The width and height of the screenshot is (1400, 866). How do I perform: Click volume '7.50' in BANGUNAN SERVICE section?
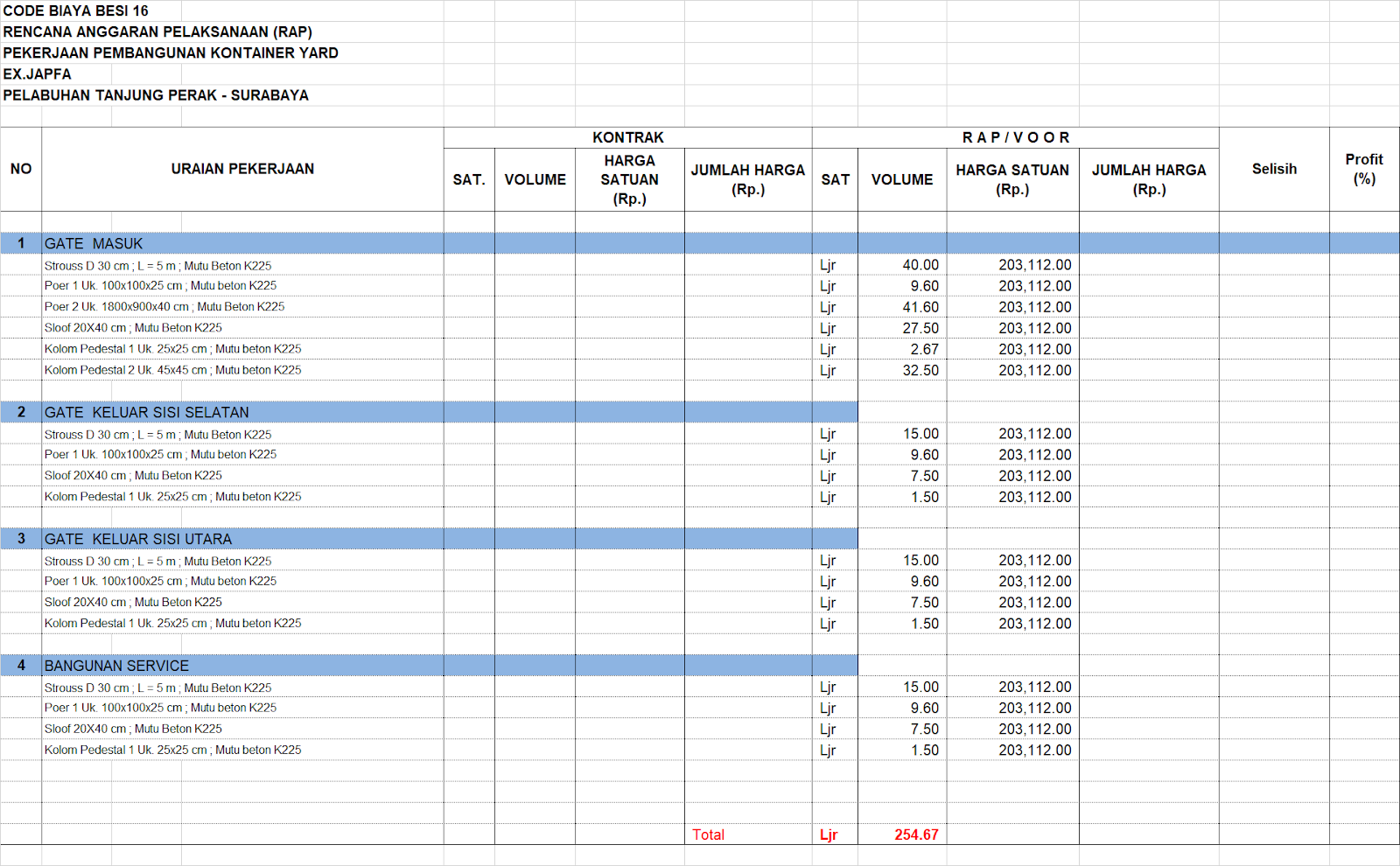pyautogui.click(x=924, y=730)
